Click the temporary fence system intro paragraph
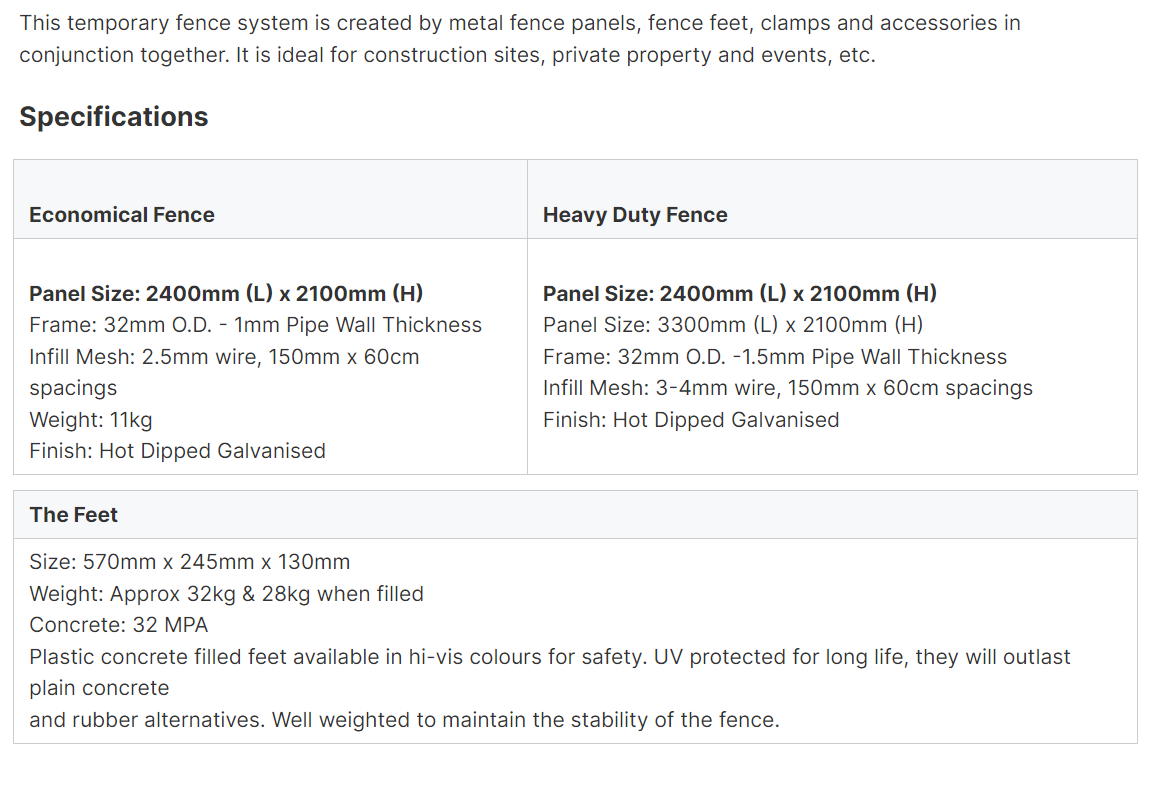This screenshot has height=789, width=1161. (x=520, y=38)
